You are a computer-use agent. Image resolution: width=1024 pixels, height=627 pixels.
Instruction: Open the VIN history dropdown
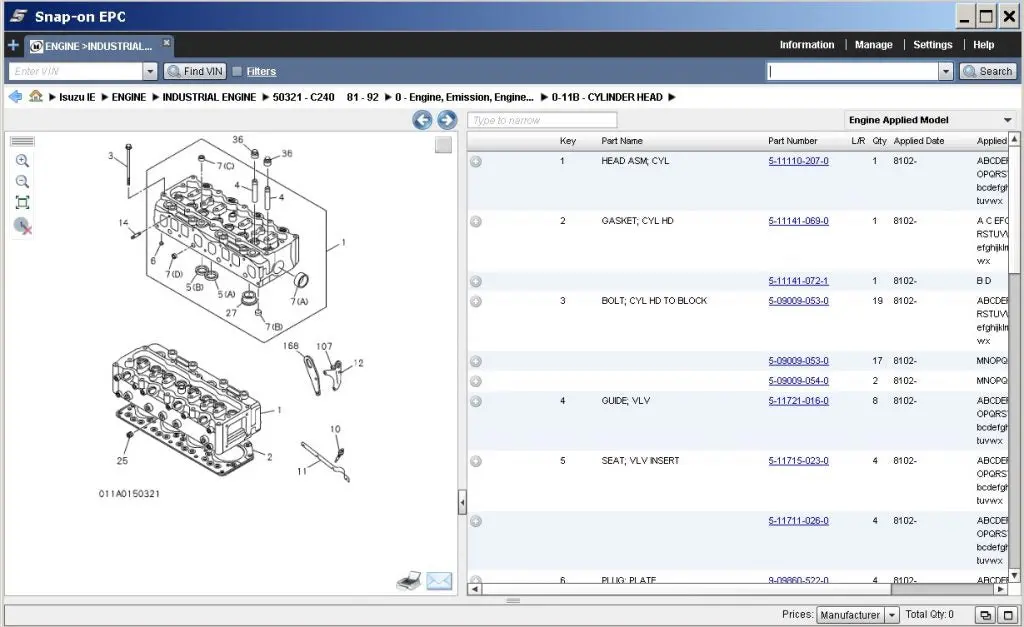[150, 71]
